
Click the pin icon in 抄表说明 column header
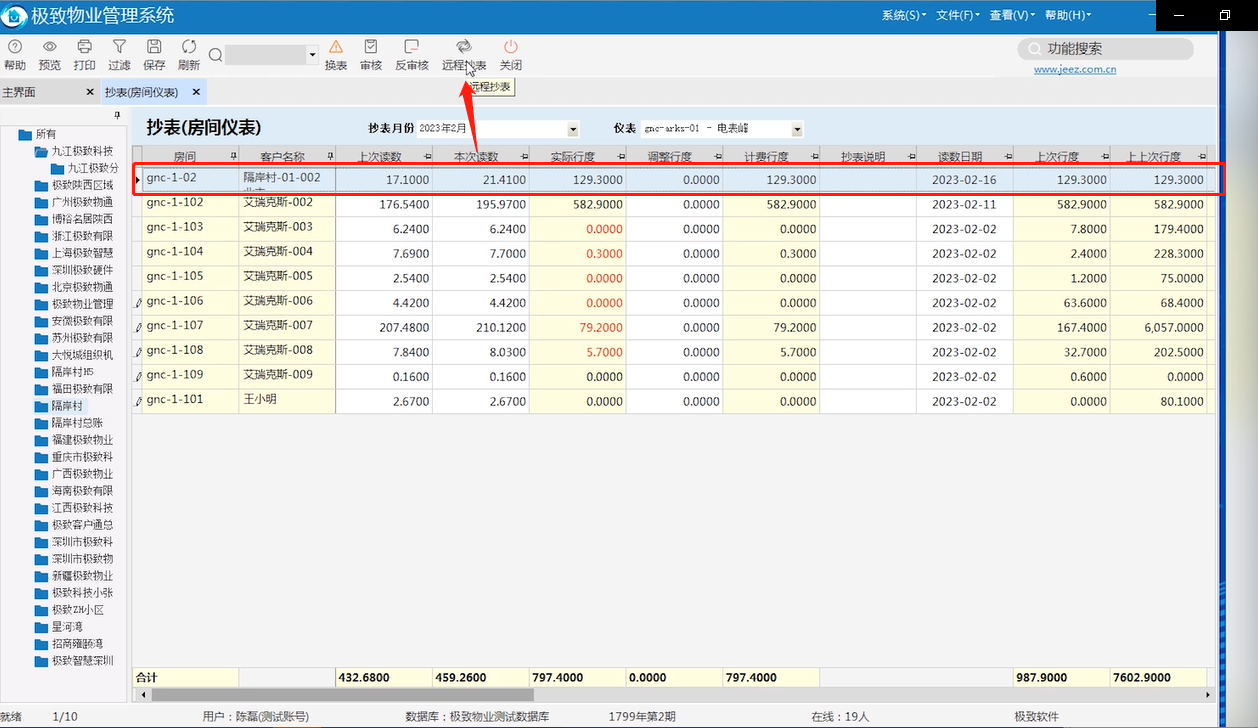tap(910, 157)
